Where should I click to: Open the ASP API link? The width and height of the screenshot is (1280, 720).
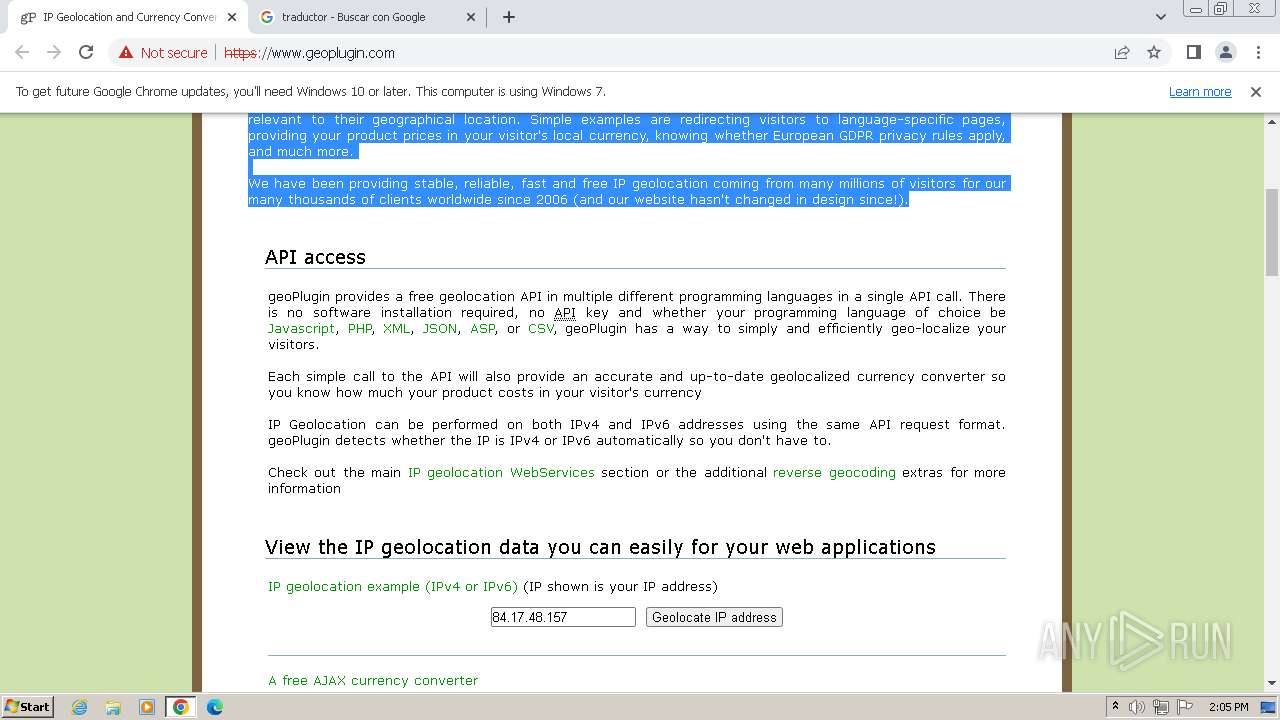[482, 328]
